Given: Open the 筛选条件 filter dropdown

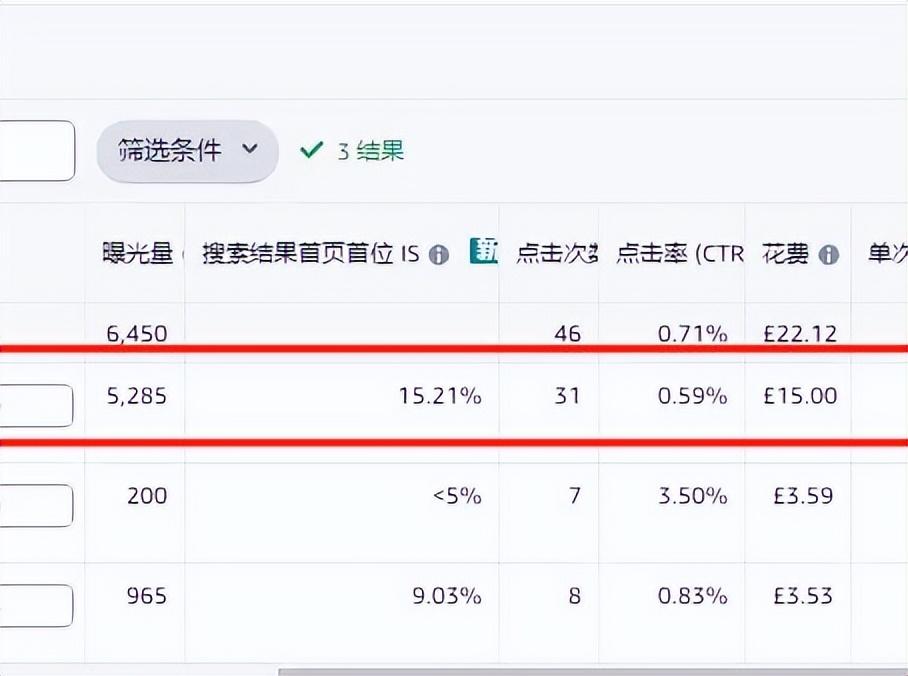Looking at the screenshot, I should [x=186, y=151].
